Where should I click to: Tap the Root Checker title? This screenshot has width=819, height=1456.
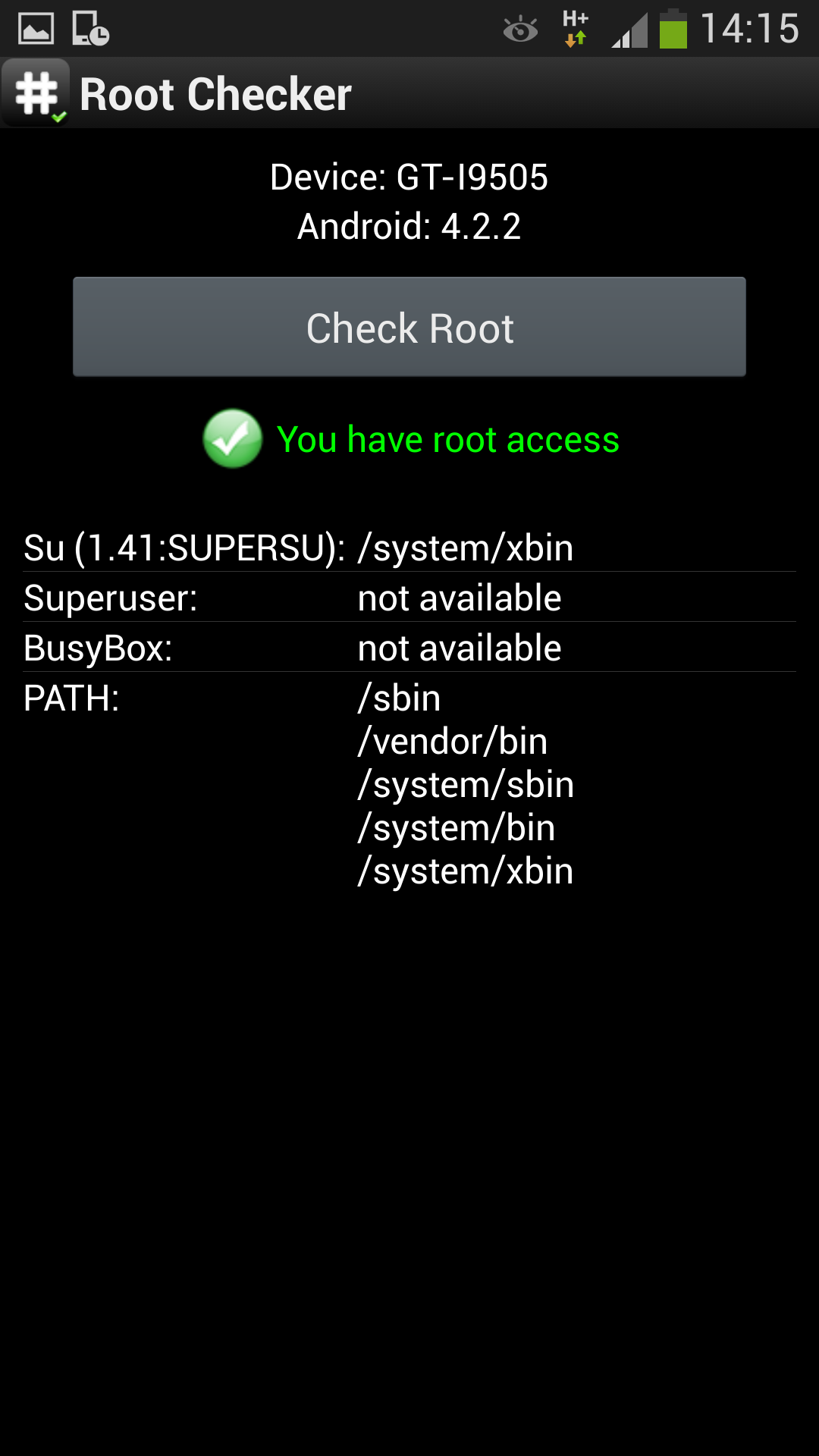[215, 94]
